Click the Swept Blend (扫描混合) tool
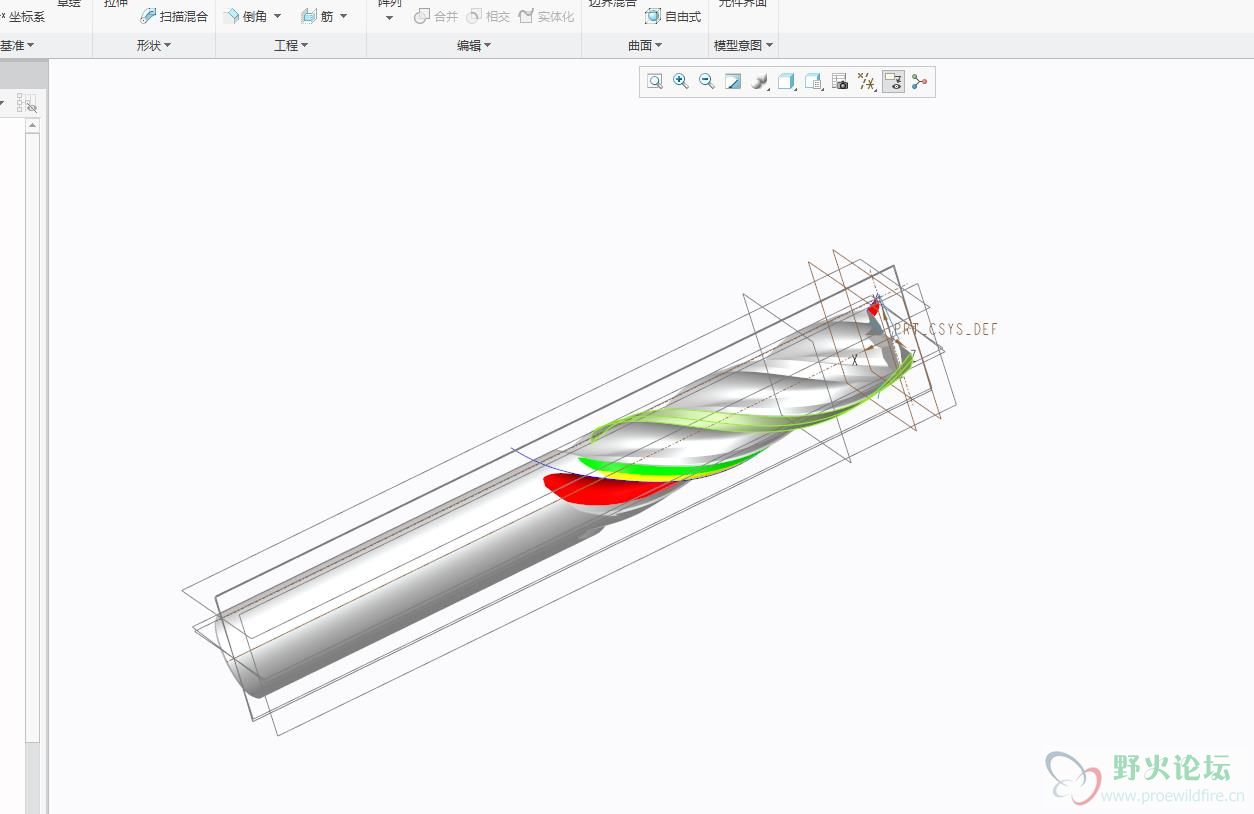This screenshot has height=814, width=1254. 174,16
